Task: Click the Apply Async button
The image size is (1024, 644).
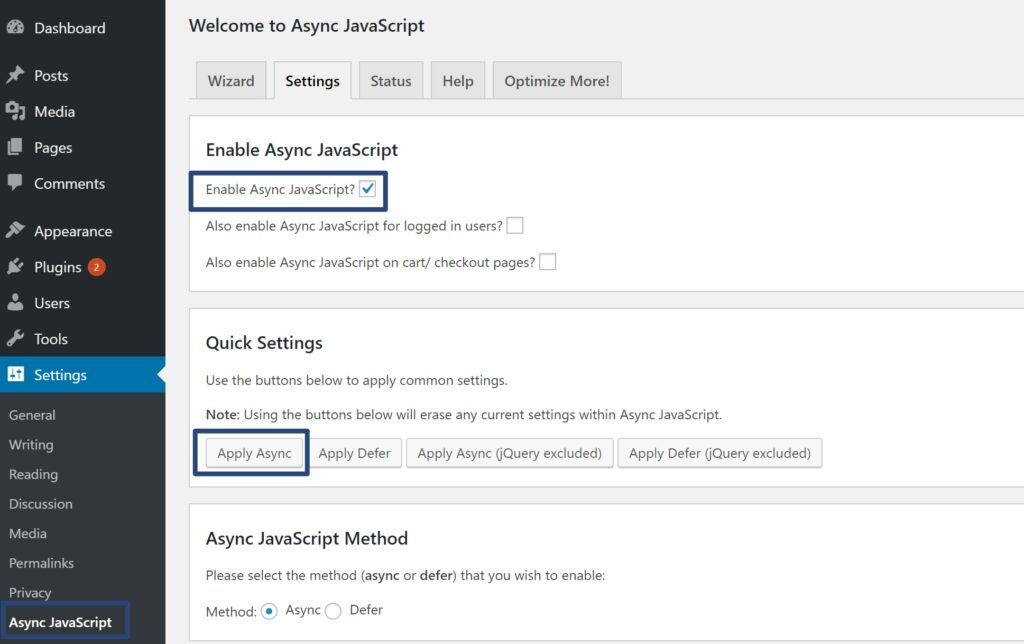Action: [x=254, y=453]
